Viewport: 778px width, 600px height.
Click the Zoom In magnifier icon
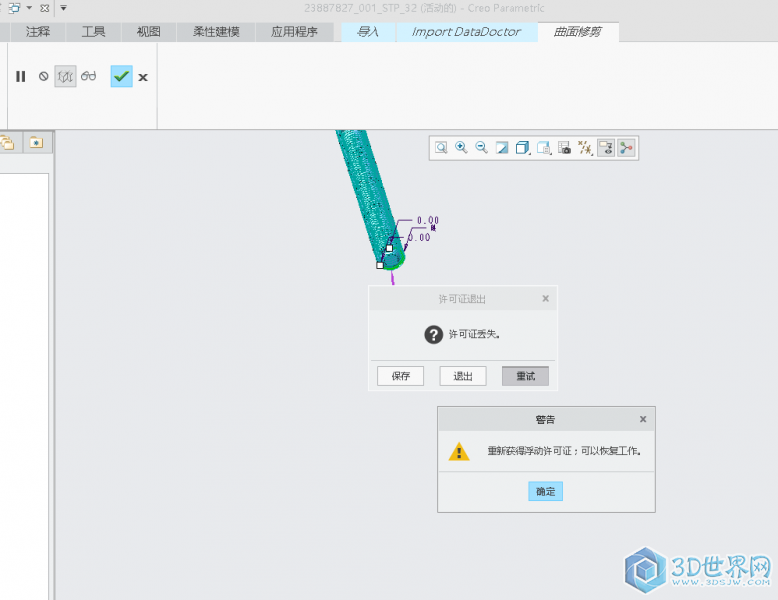(x=461, y=148)
